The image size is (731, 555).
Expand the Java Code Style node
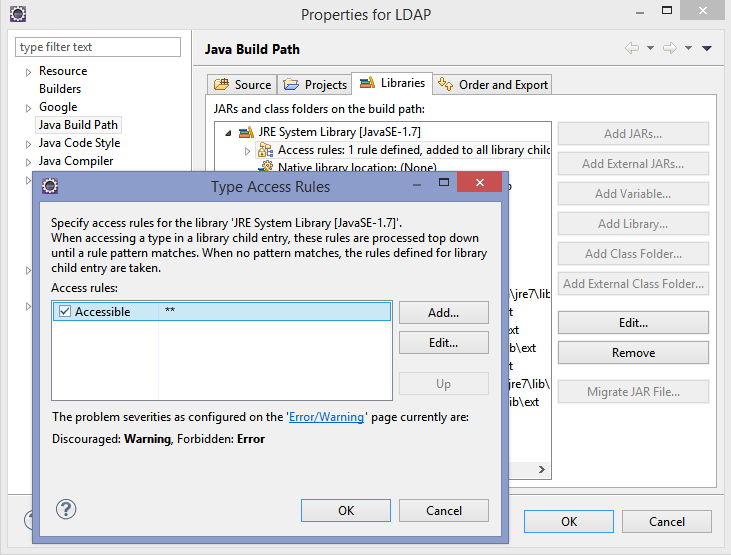(28, 144)
